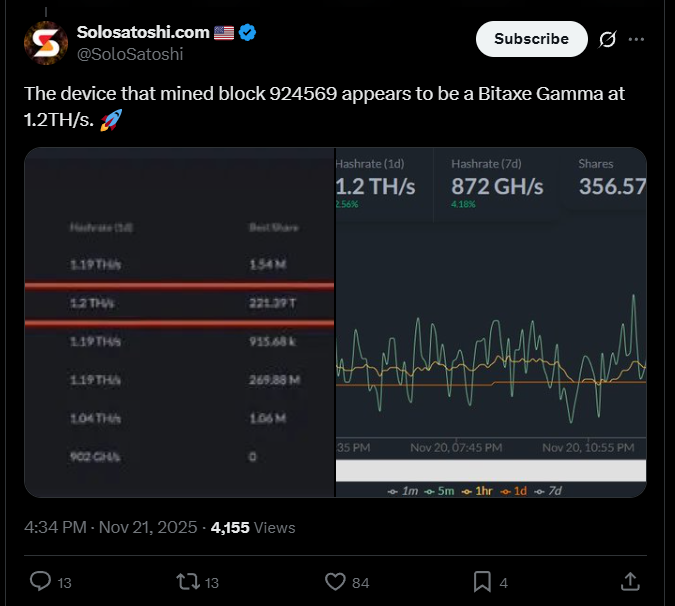Like the tweet with the heart icon
Viewport: 675px width, 606px height.
point(335,581)
